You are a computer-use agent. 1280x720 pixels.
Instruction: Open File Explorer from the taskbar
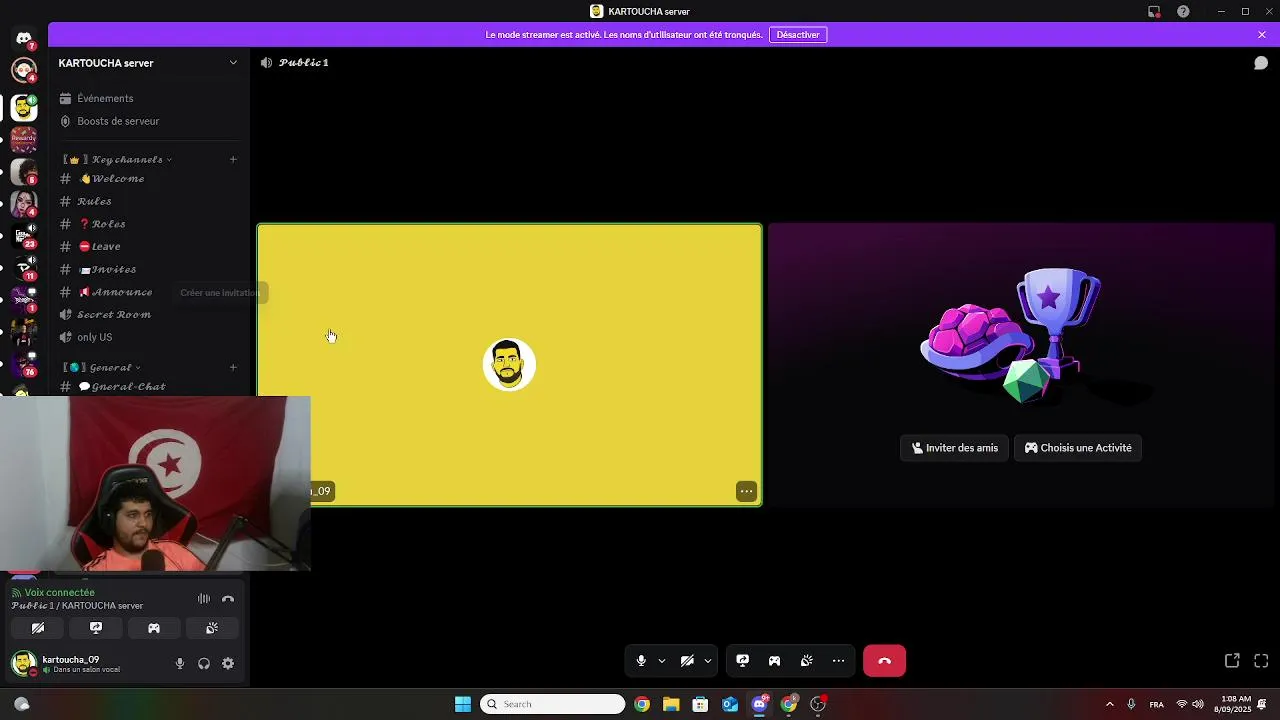point(671,704)
